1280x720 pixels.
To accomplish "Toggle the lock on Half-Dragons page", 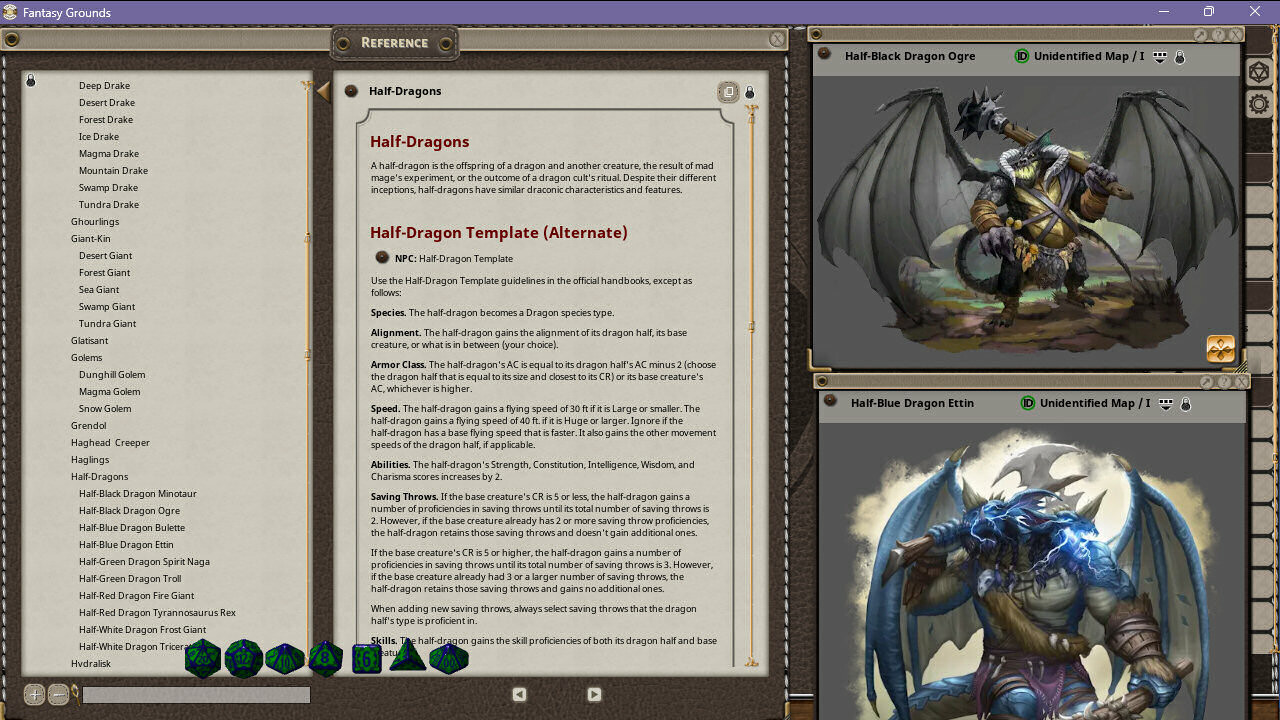I will pyautogui.click(x=750, y=92).
